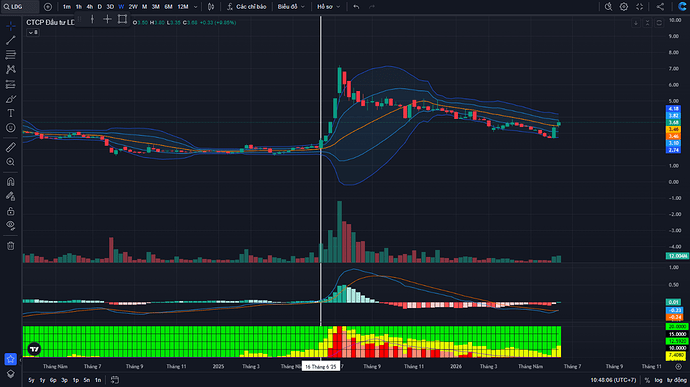Viewport: 690px width, 387px height.
Task: Select the ruler measure tool
Action: [x=11, y=147]
